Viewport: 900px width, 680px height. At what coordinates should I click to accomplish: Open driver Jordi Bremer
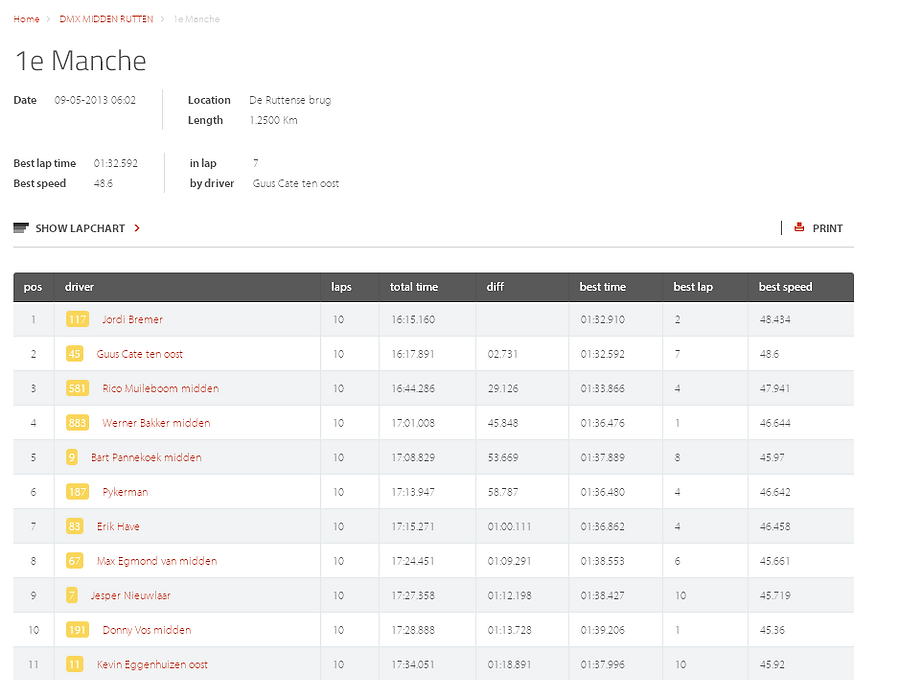[133, 319]
